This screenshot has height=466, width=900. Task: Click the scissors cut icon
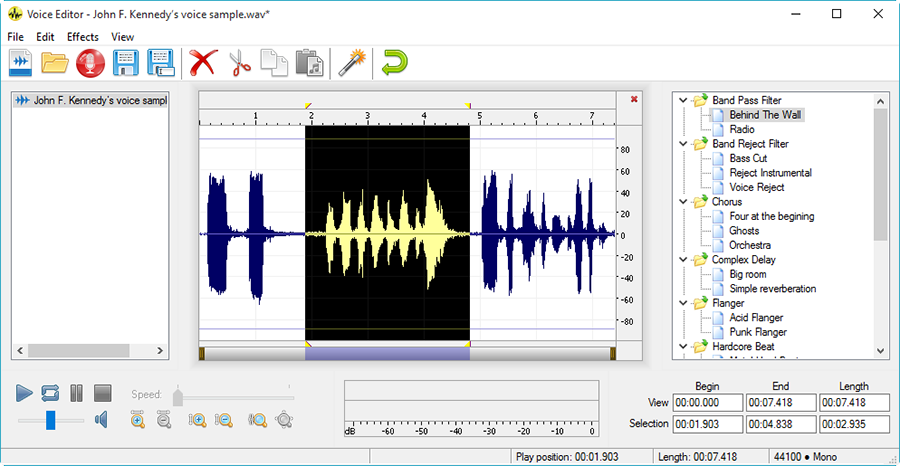(238, 64)
